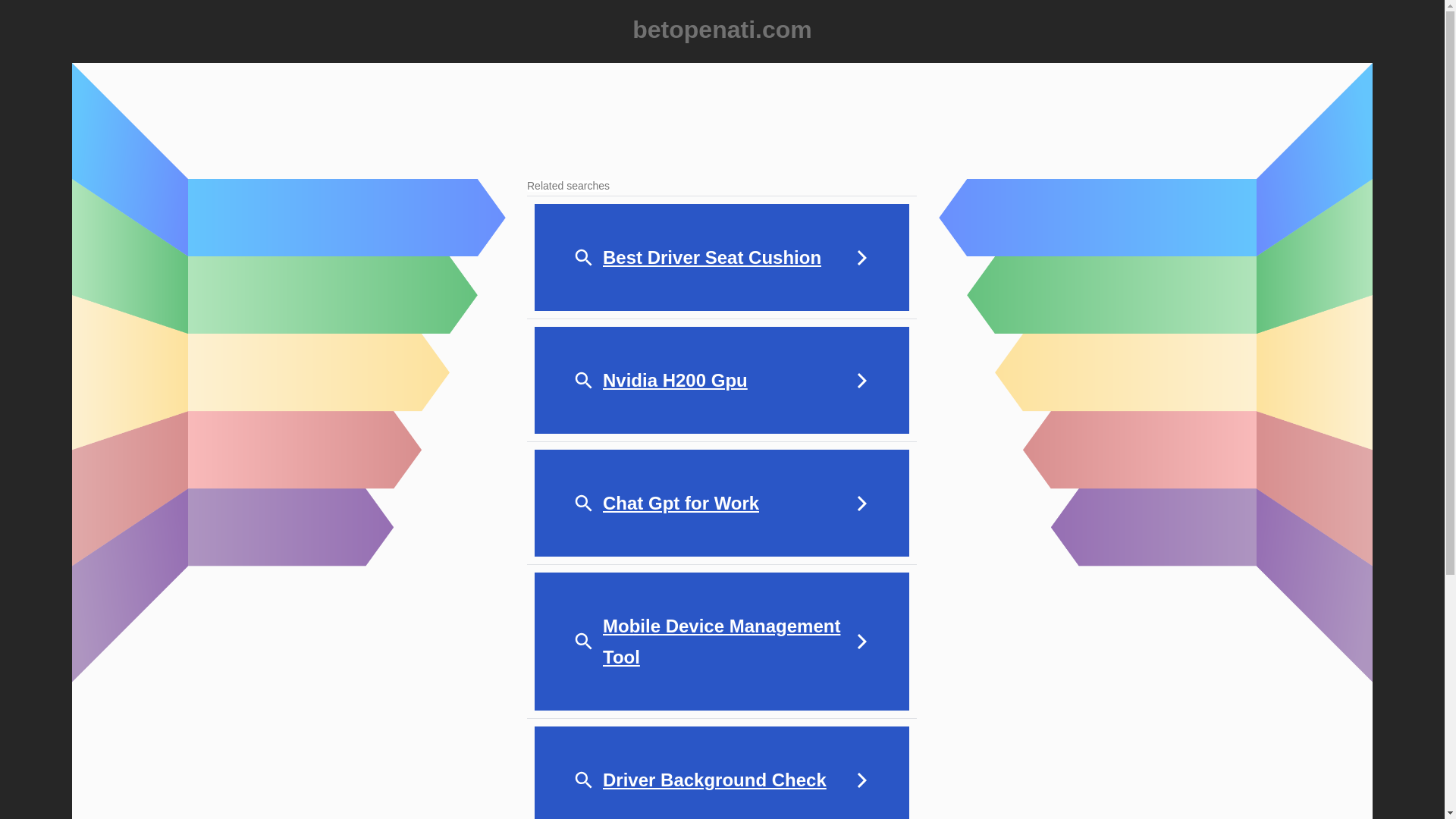This screenshot has height=819, width=1456.
Task: Open the Mobile Device Management Tool link
Action: click(x=721, y=642)
